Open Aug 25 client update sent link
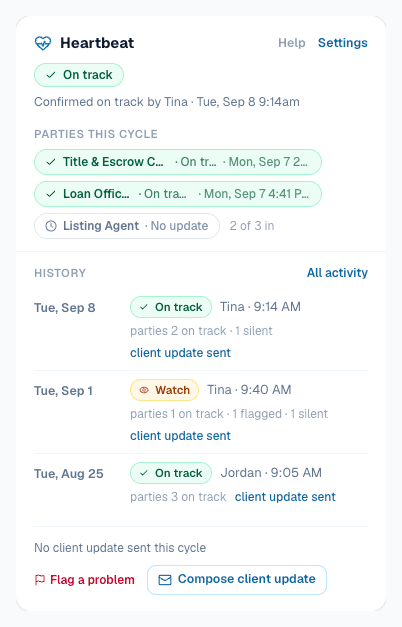 [285, 497]
